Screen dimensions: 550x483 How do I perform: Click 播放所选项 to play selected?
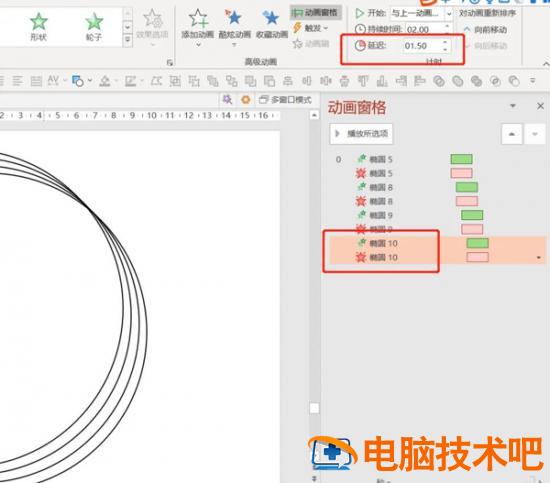pos(361,134)
